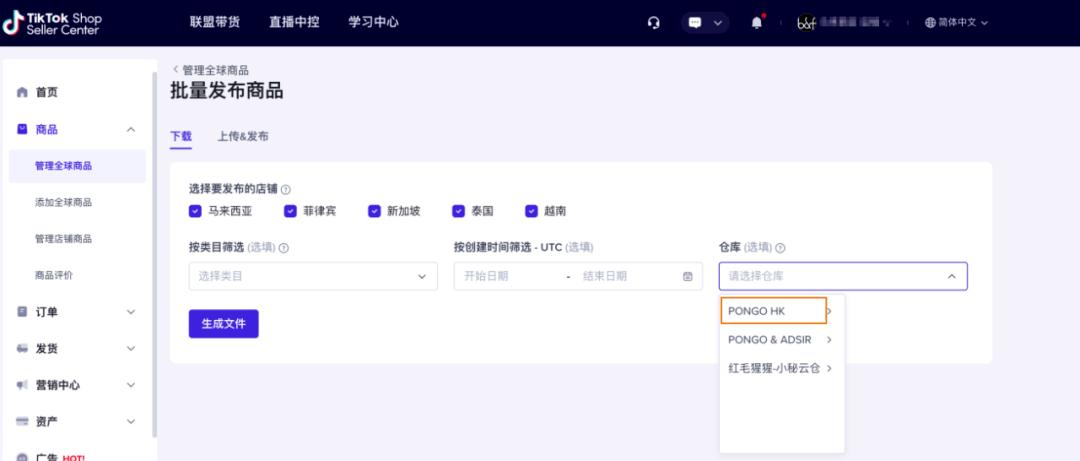Toggle the 泰国 checkbox

point(459,212)
